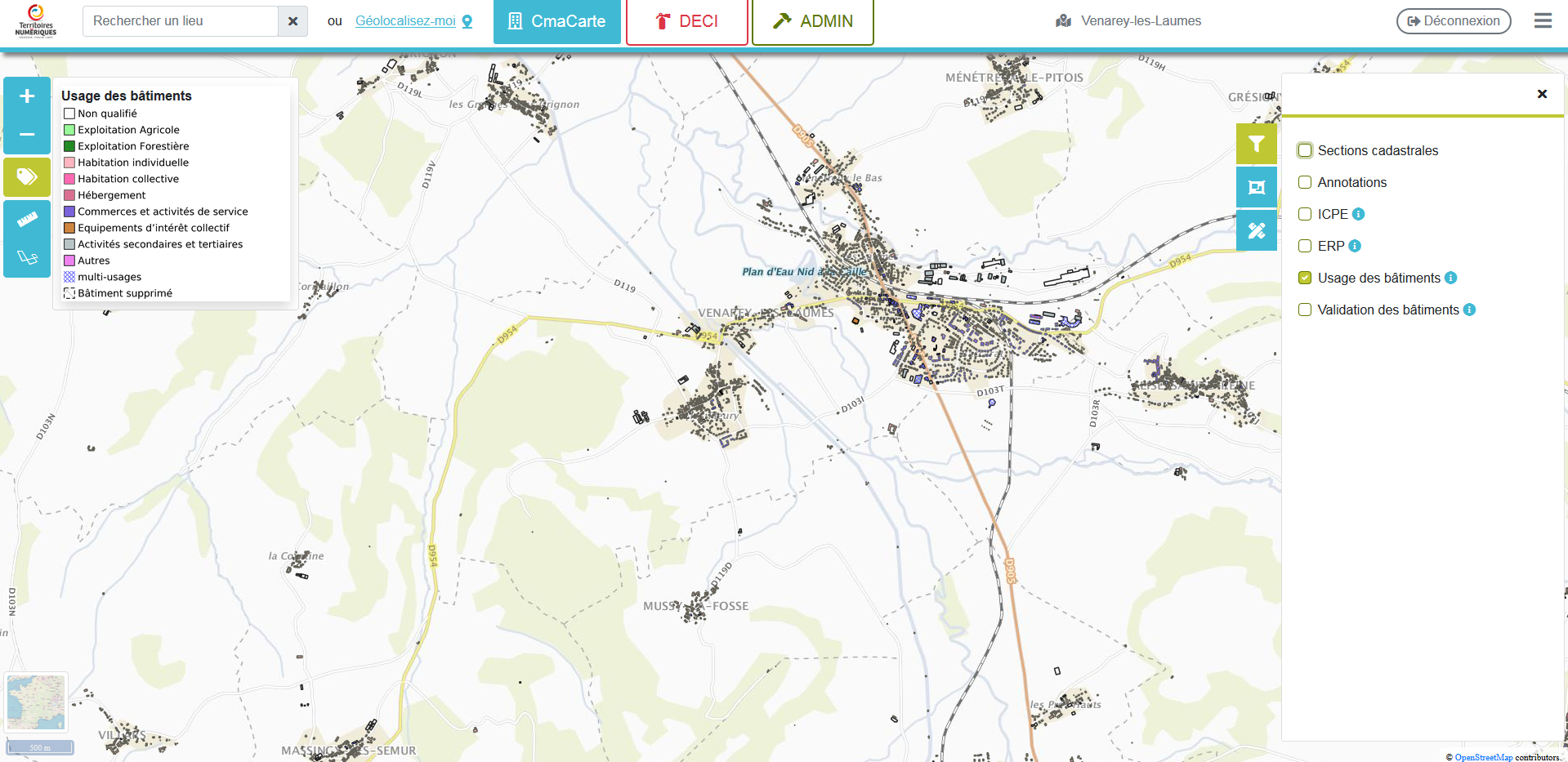Screen dimensions: 1568x762
Task: Click the Géolocalisez-moi link
Action: (x=405, y=21)
